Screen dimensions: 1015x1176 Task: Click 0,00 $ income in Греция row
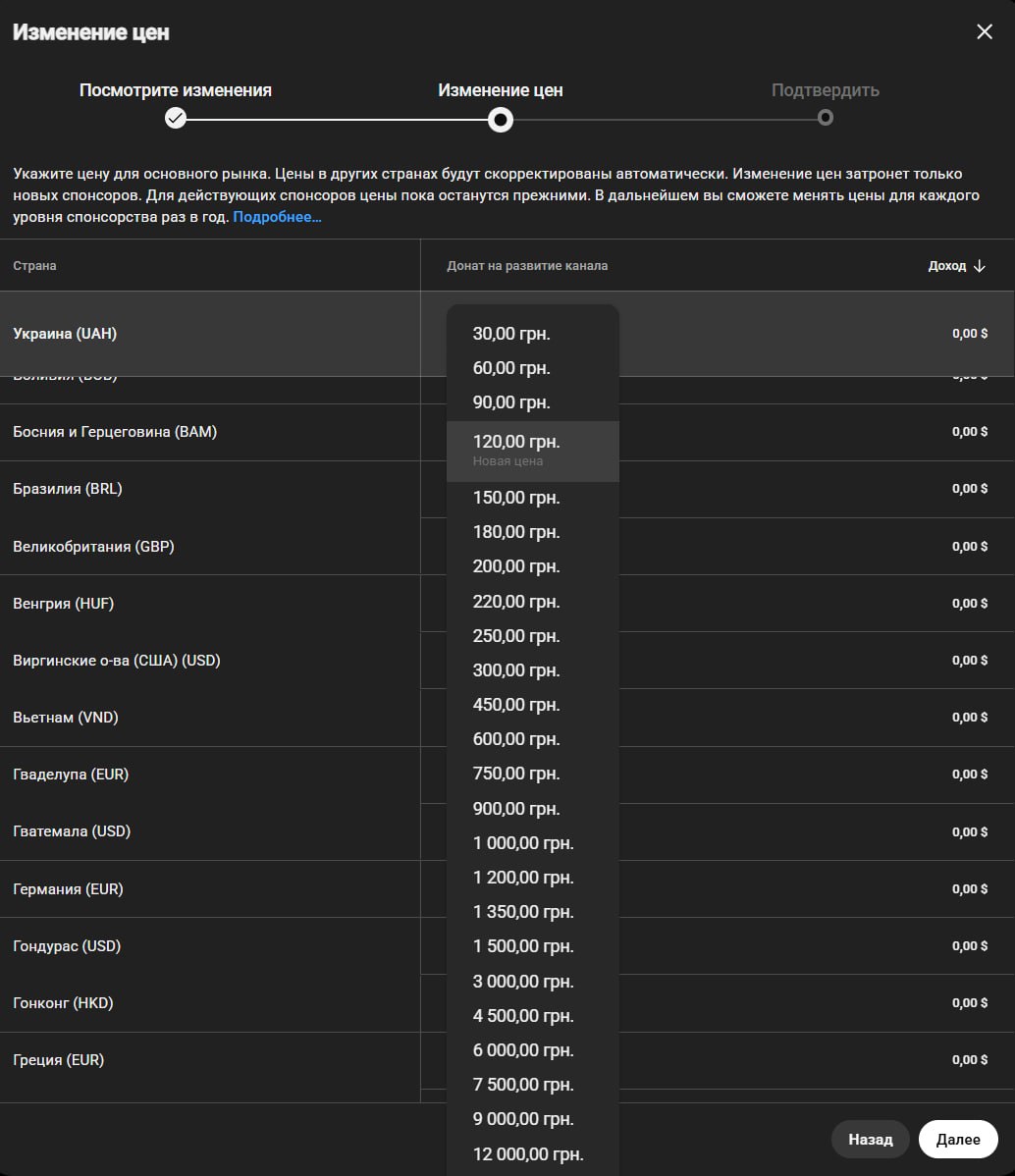click(x=970, y=1060)
